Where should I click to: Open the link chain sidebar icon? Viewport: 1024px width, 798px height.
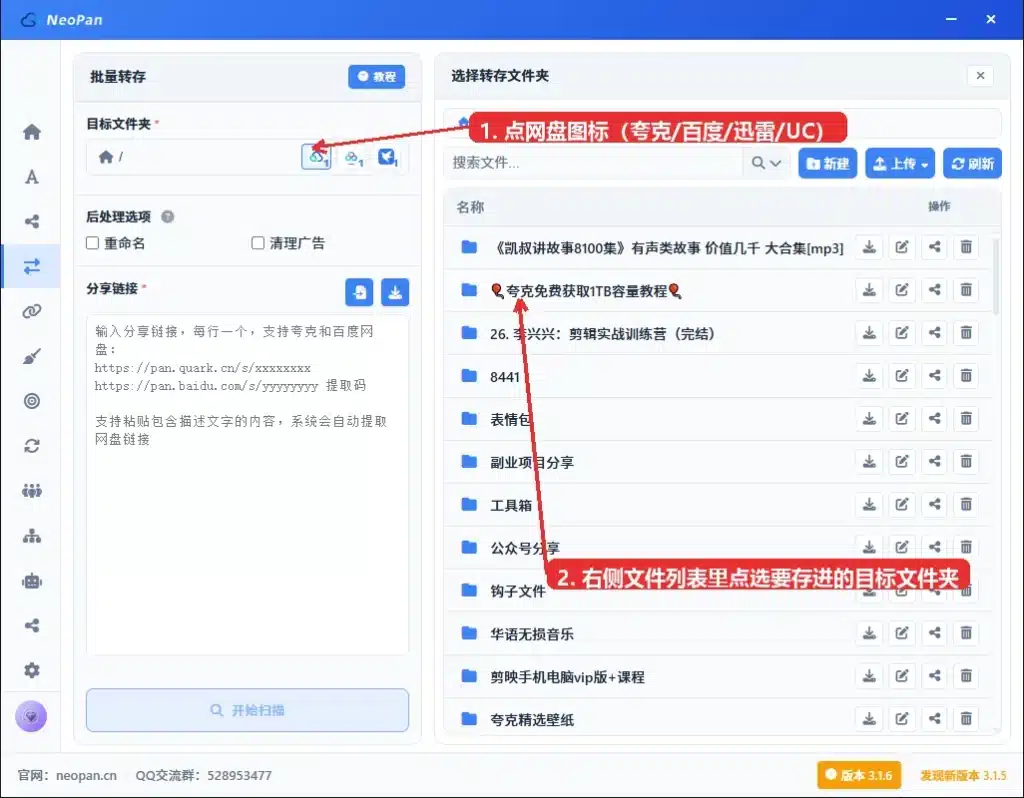pos(31,311)
